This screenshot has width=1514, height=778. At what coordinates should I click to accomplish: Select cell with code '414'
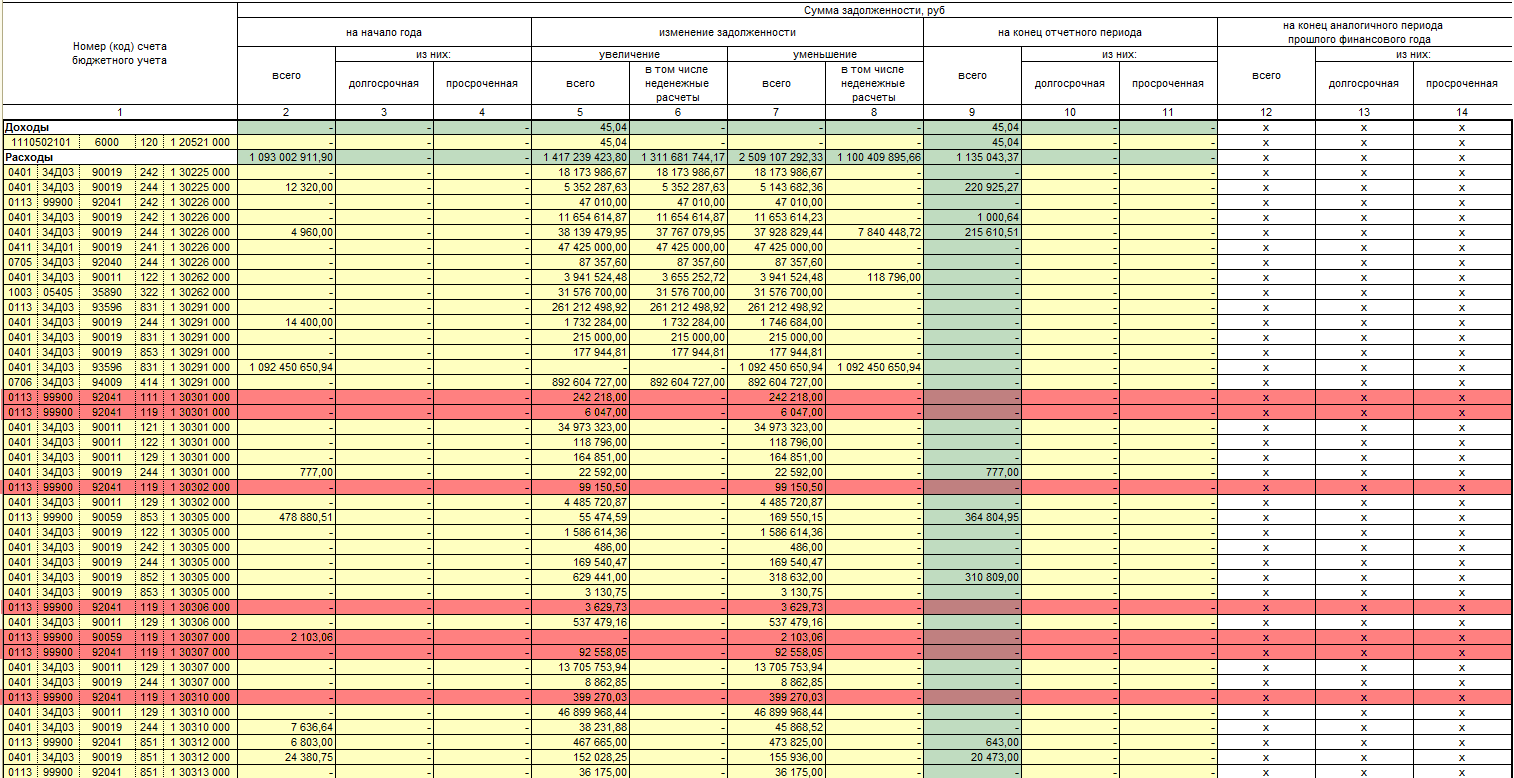coord(150,382)
